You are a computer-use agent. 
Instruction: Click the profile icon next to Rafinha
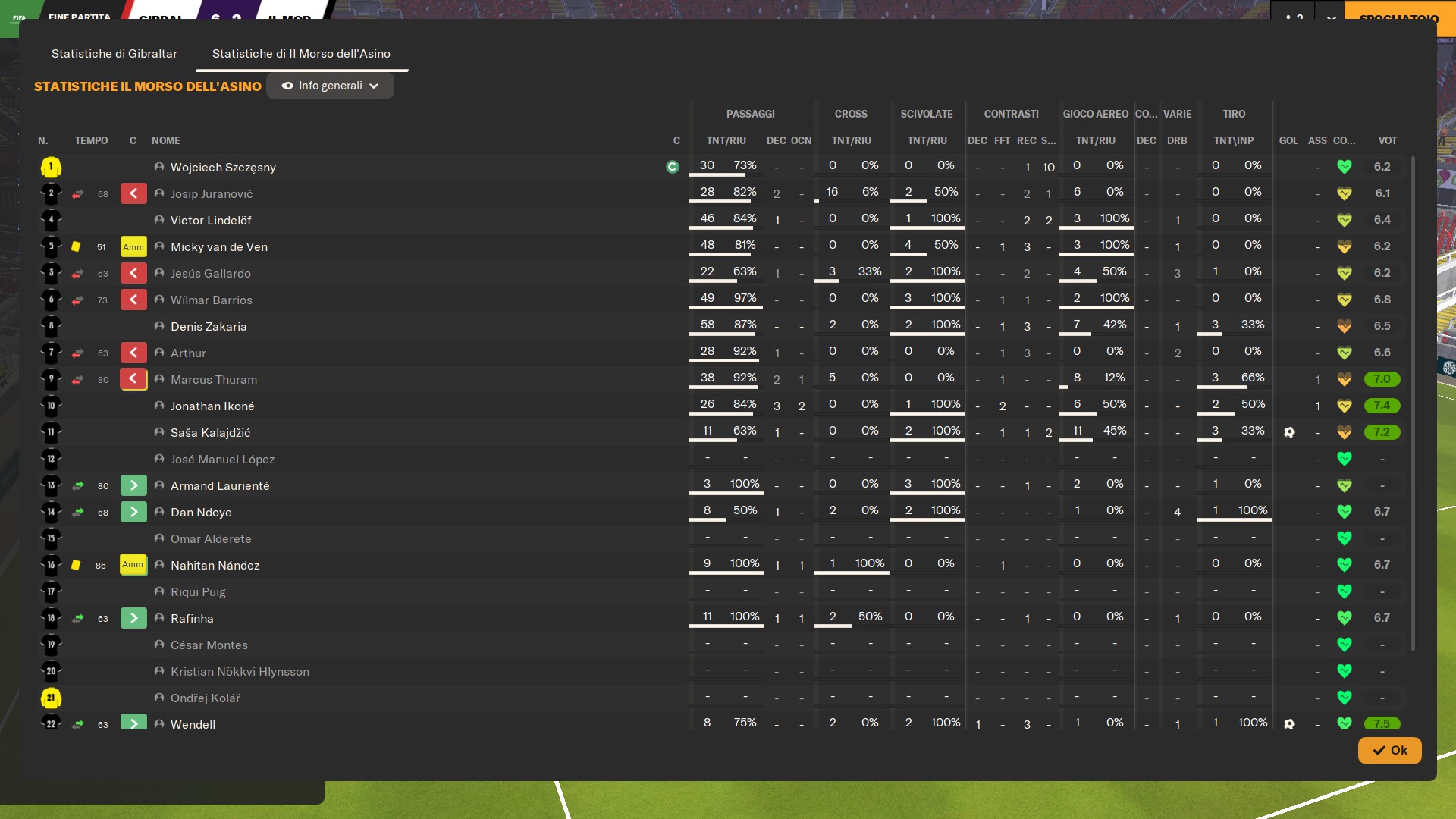(x=159, y=618)
